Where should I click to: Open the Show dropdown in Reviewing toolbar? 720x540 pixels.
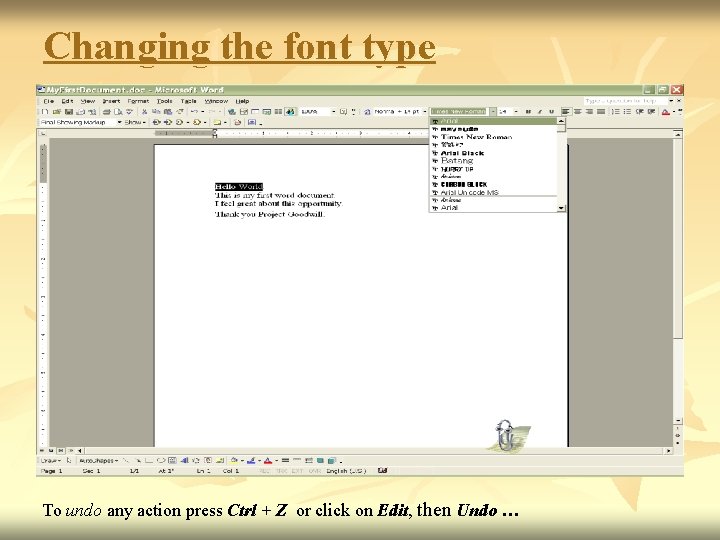coord(135,122)
